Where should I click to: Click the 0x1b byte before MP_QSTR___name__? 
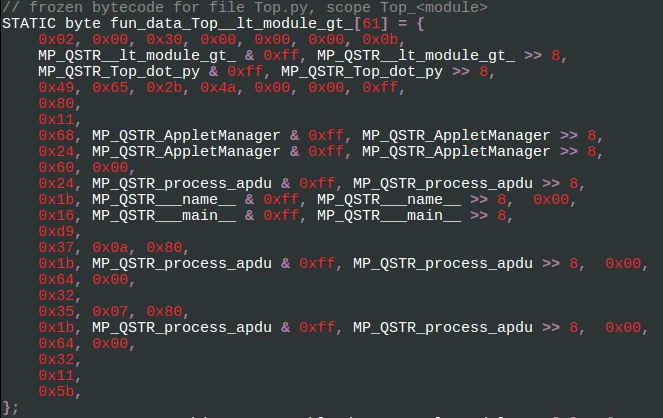click(56, 200)
